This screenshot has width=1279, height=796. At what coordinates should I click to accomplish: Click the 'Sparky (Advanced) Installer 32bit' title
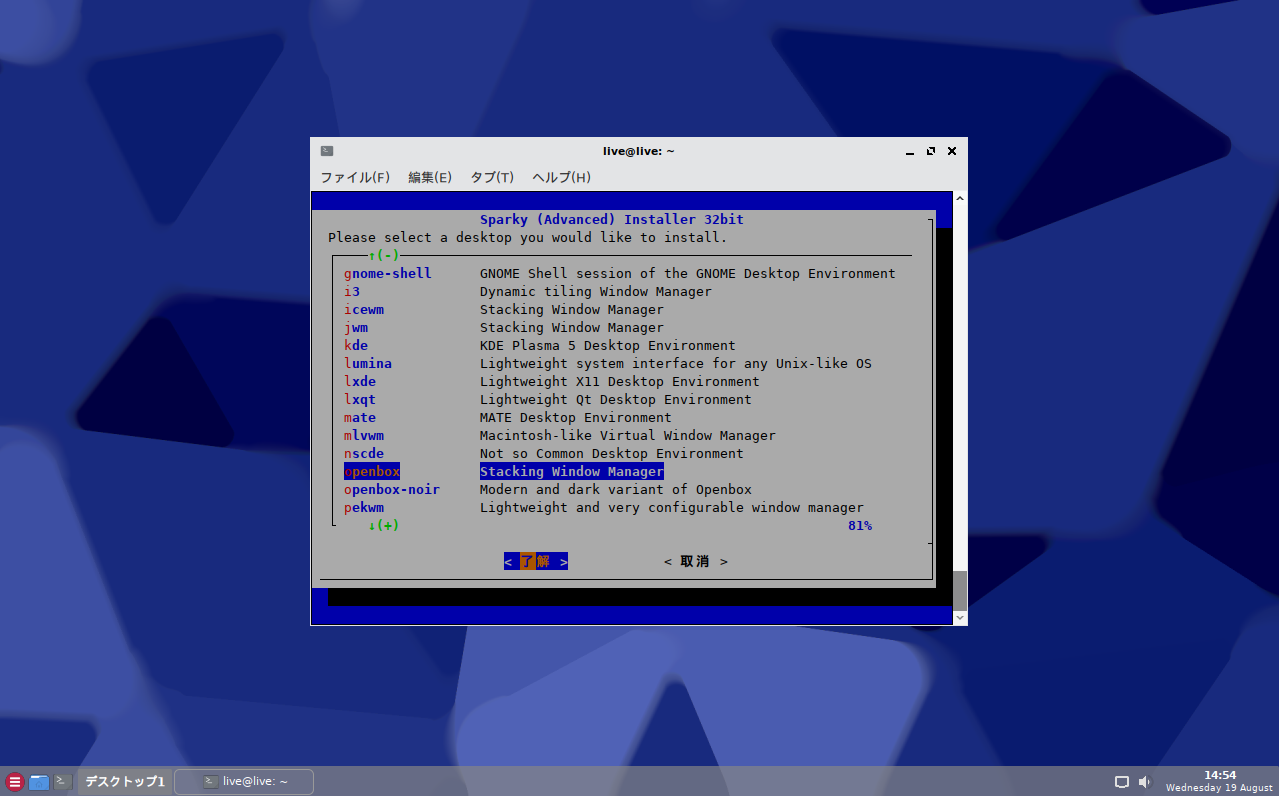point(612,220)
